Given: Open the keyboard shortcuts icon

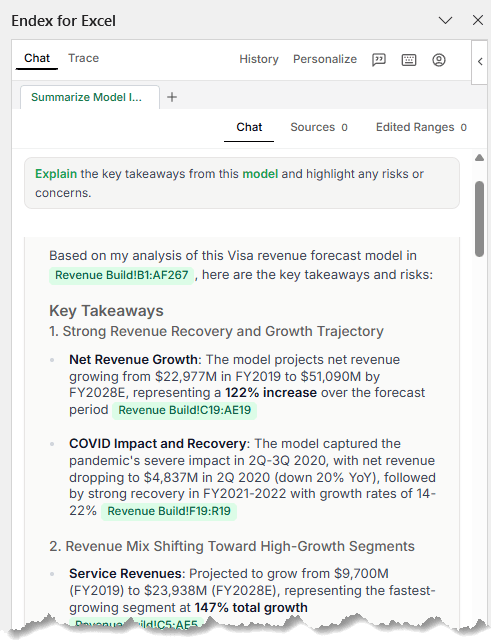Looking at the screenshot, I should click(409, 60).
